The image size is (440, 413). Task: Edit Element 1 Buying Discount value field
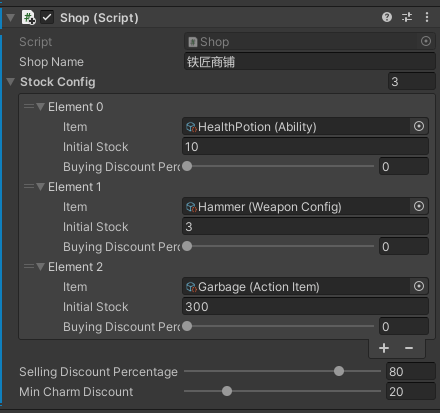click(404, 246)
